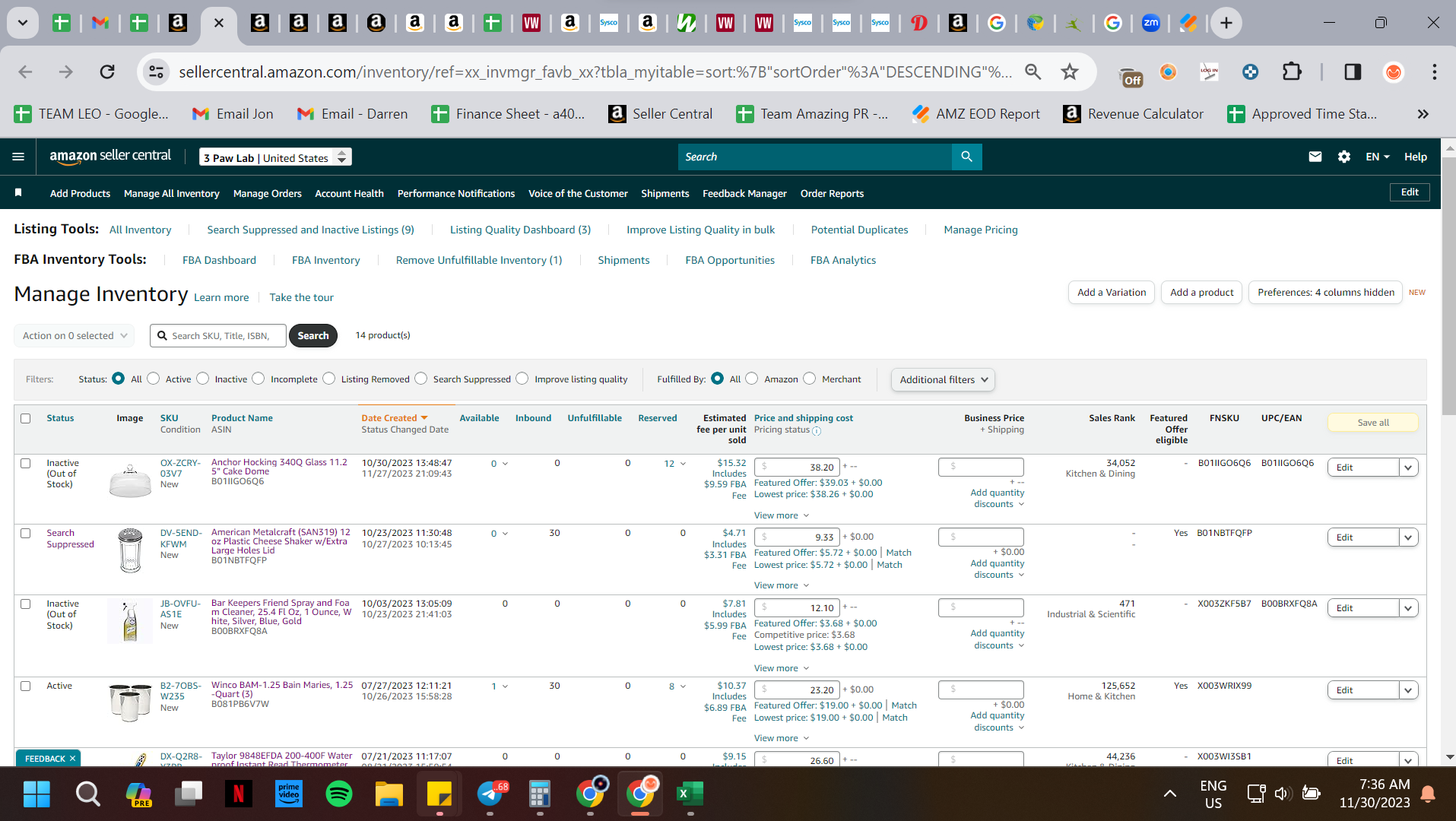Open Telegram from the taskbar

(x=490, y=794)
